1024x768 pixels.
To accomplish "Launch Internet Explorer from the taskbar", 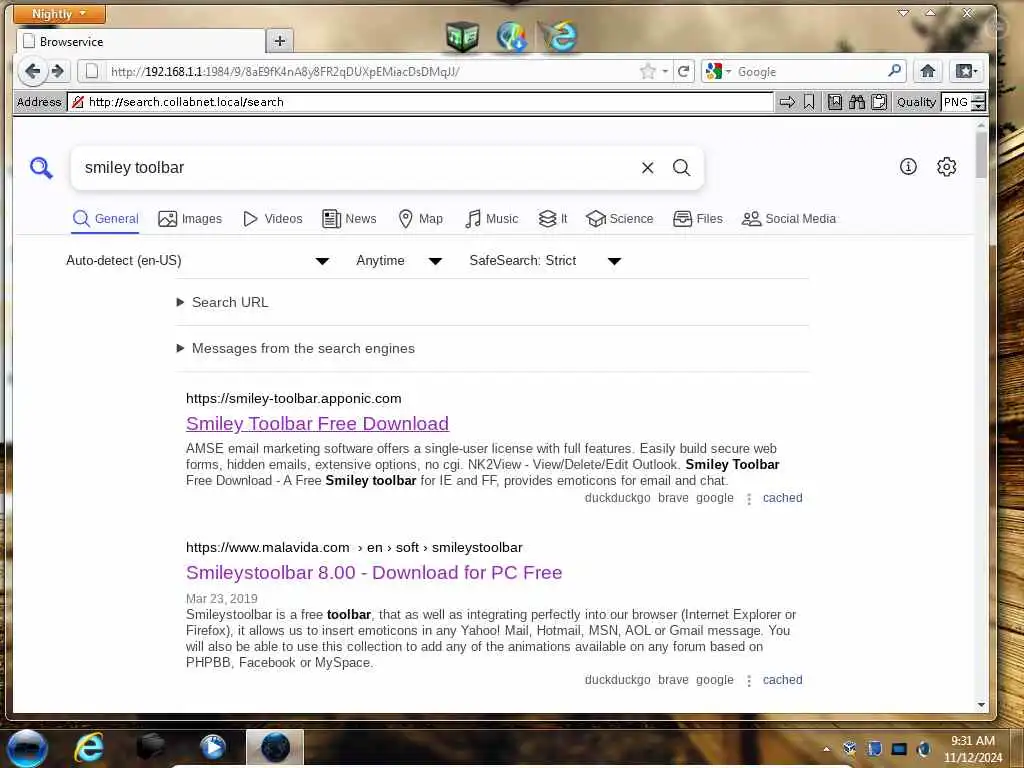I will 89,747.
